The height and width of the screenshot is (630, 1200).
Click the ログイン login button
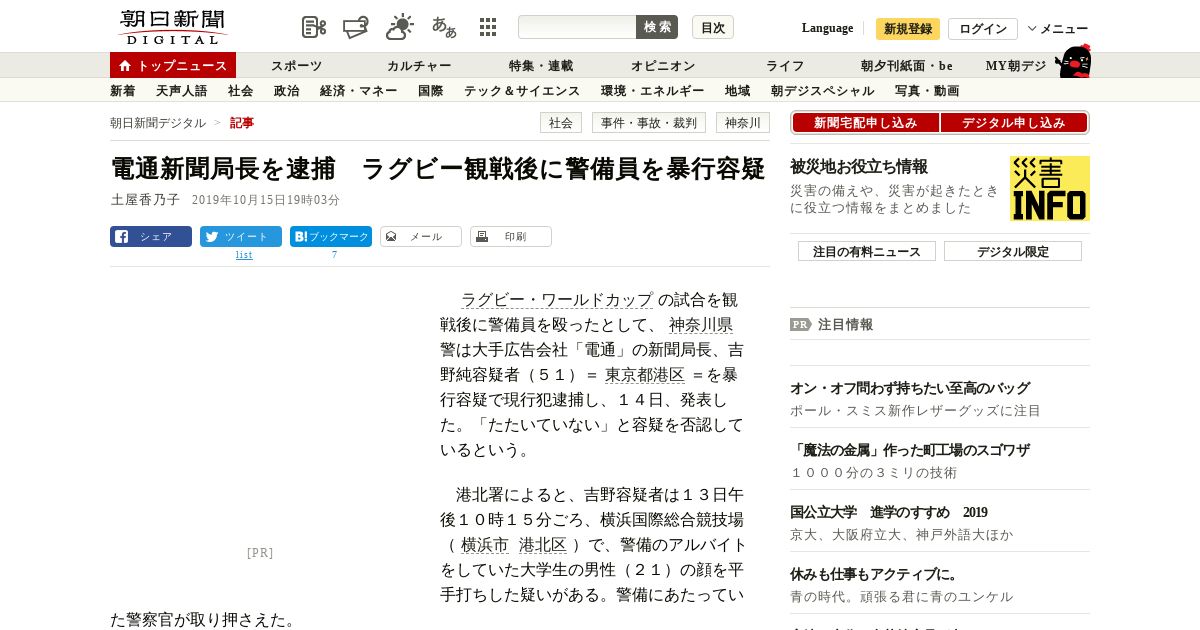983,29
